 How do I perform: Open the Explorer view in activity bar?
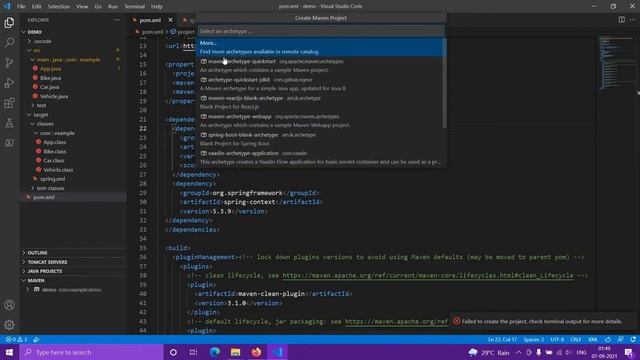[9, 22]
